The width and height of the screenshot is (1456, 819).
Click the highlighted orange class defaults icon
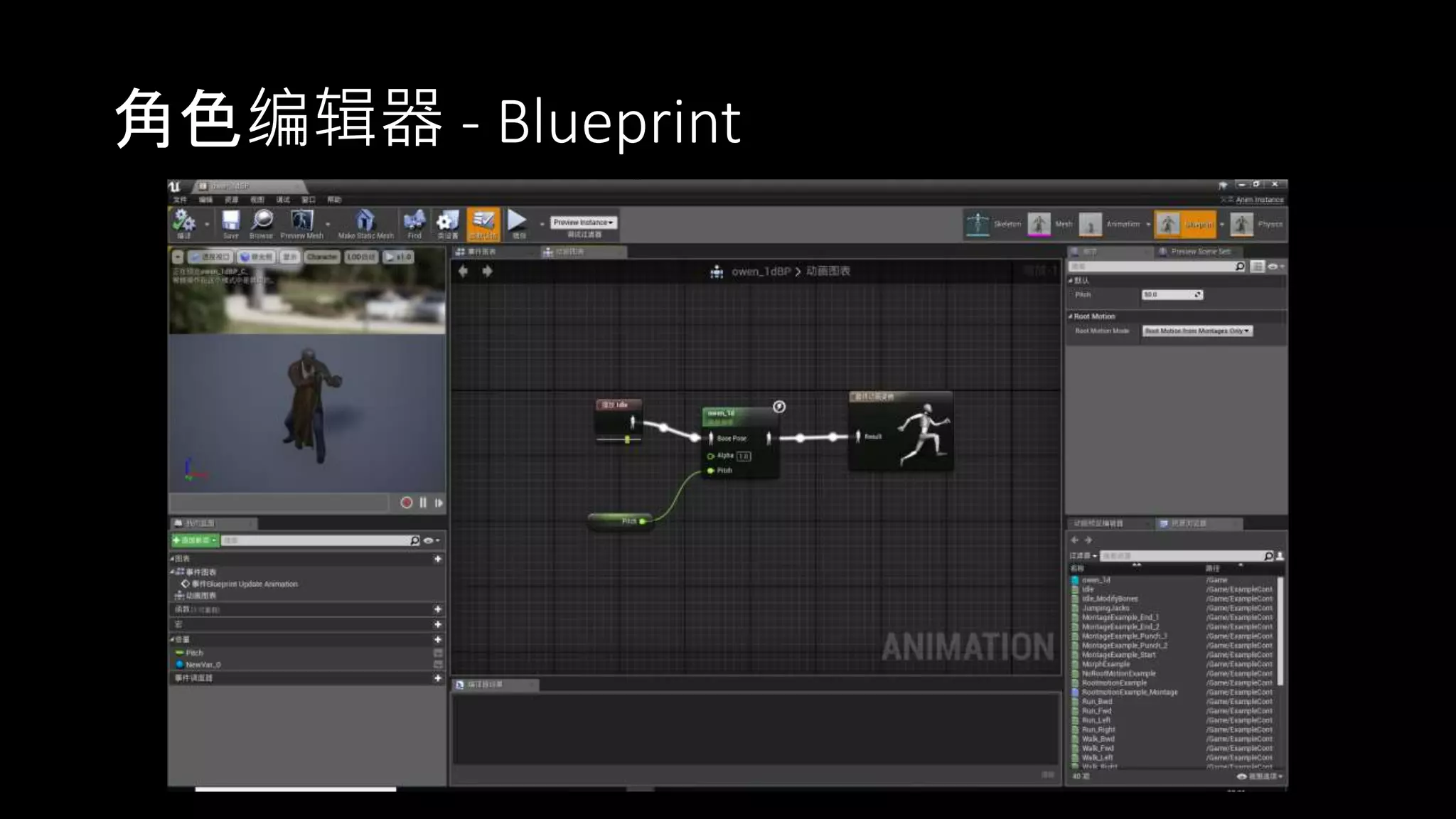(x=483, y=223)
